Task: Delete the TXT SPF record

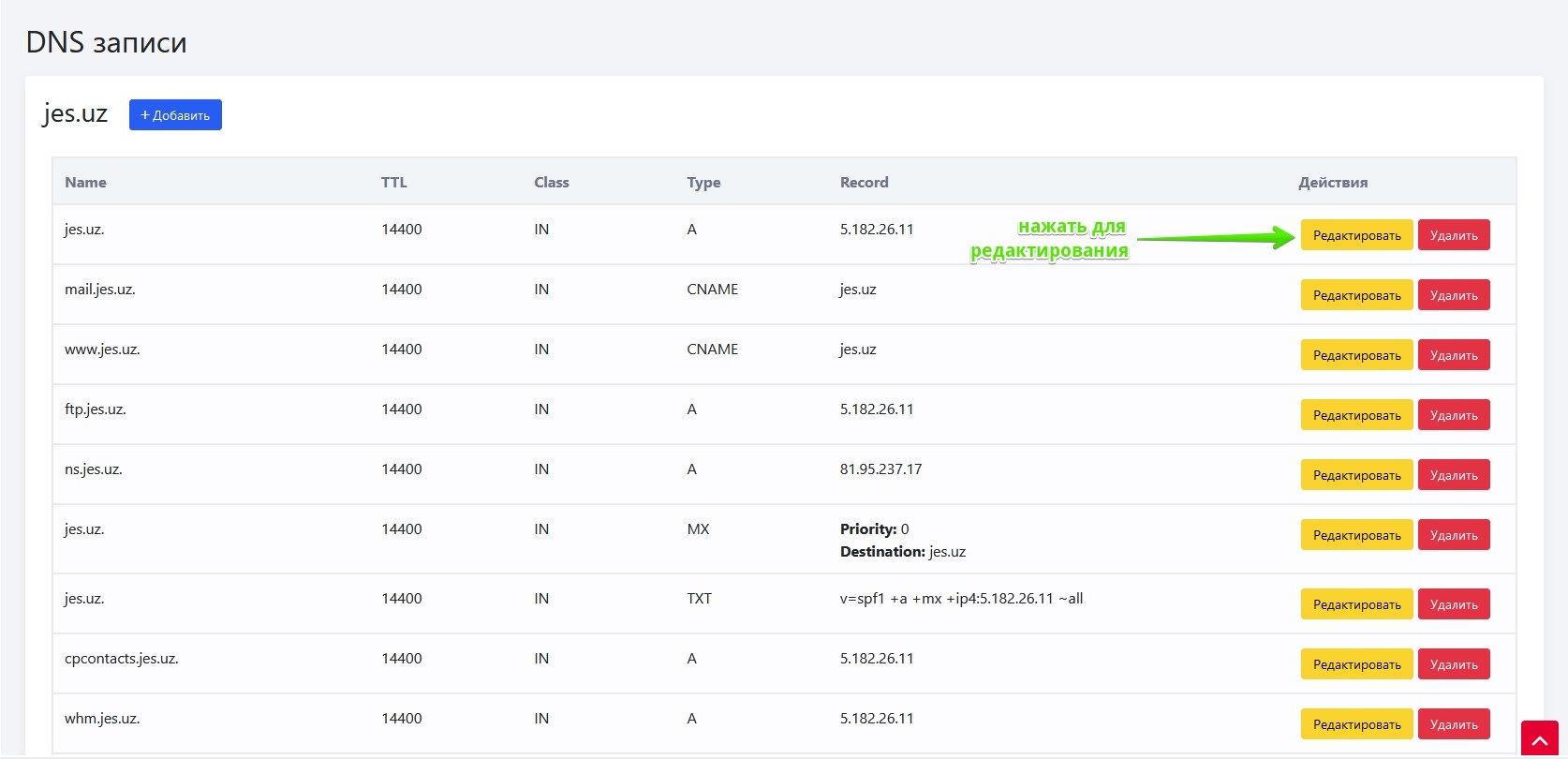Action: (1453, 604)
